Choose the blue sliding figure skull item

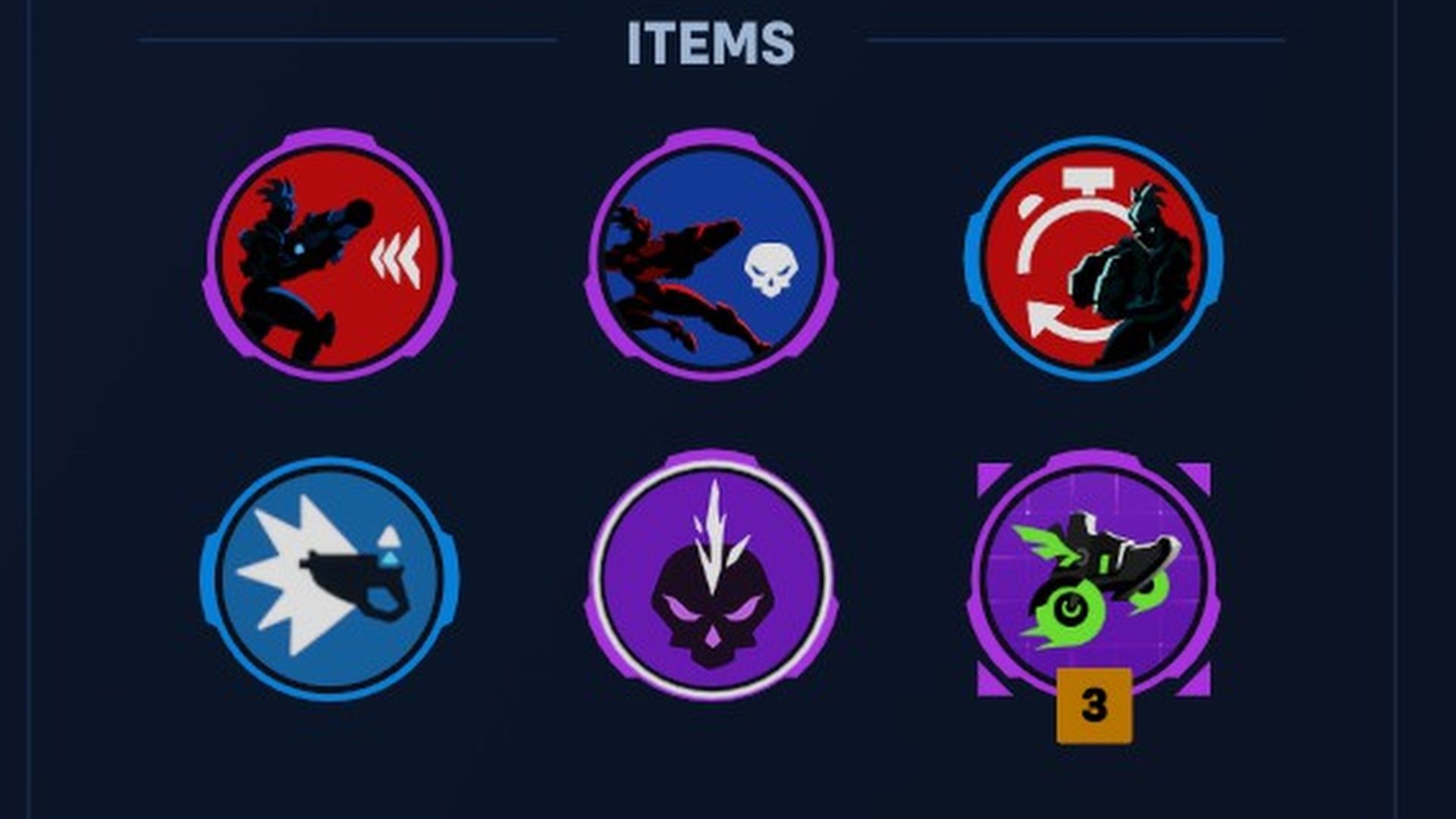pos(711,254)
